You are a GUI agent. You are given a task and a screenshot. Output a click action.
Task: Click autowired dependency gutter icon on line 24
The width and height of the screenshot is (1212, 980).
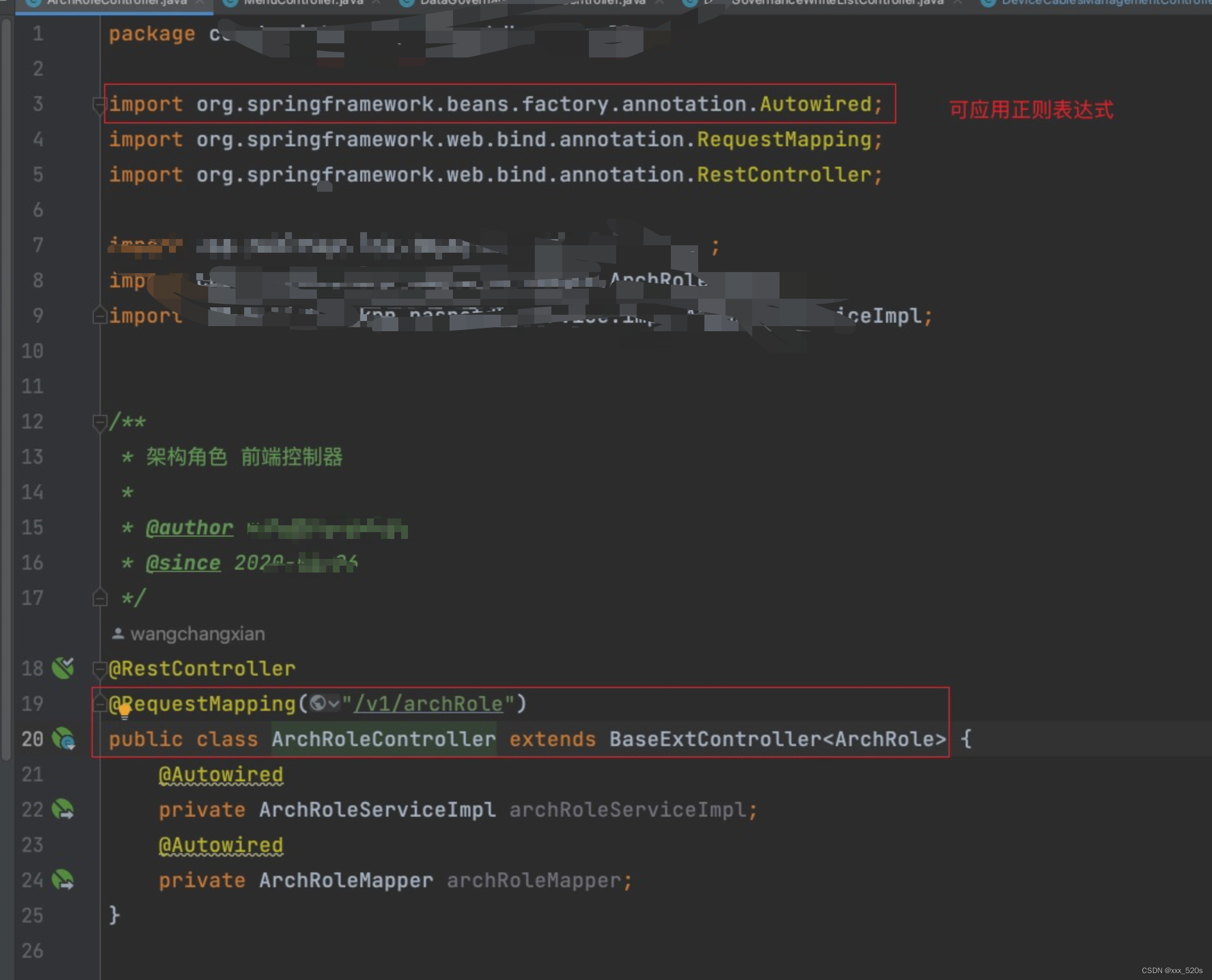point(63,880)
